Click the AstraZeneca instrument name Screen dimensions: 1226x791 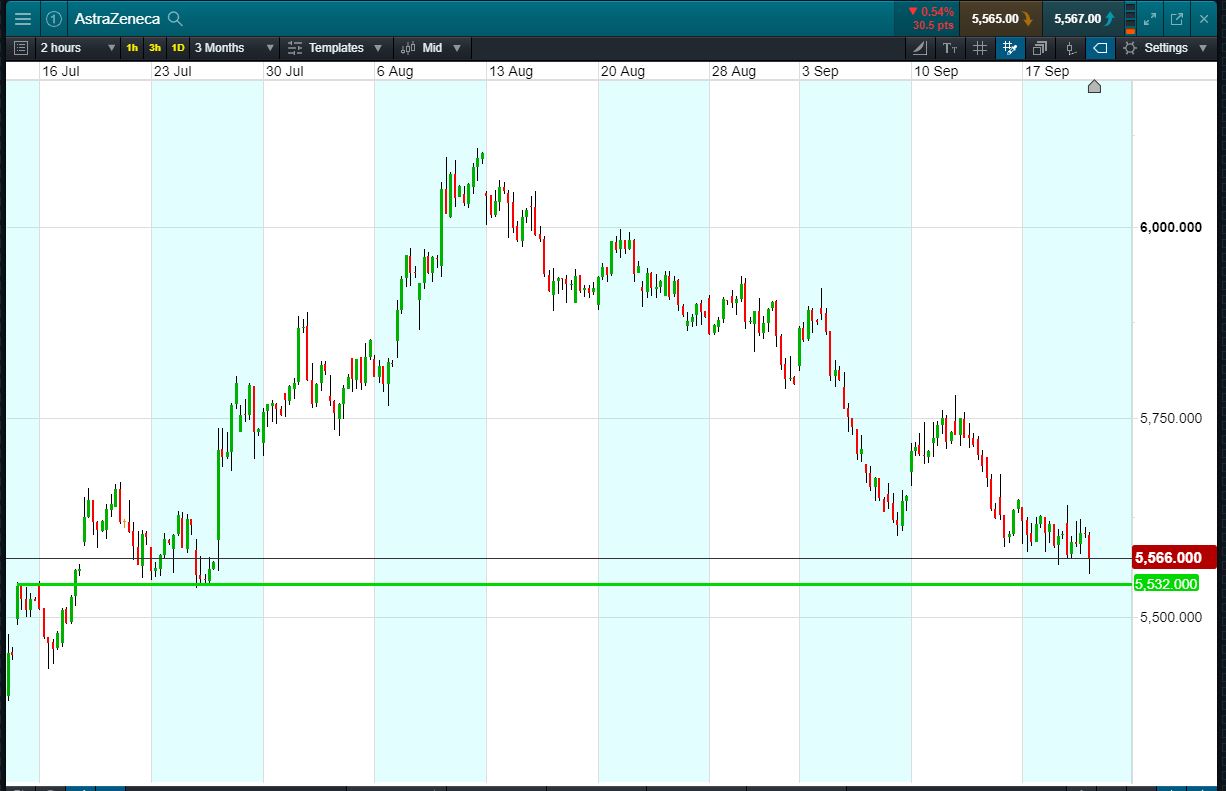click(117, 18)
